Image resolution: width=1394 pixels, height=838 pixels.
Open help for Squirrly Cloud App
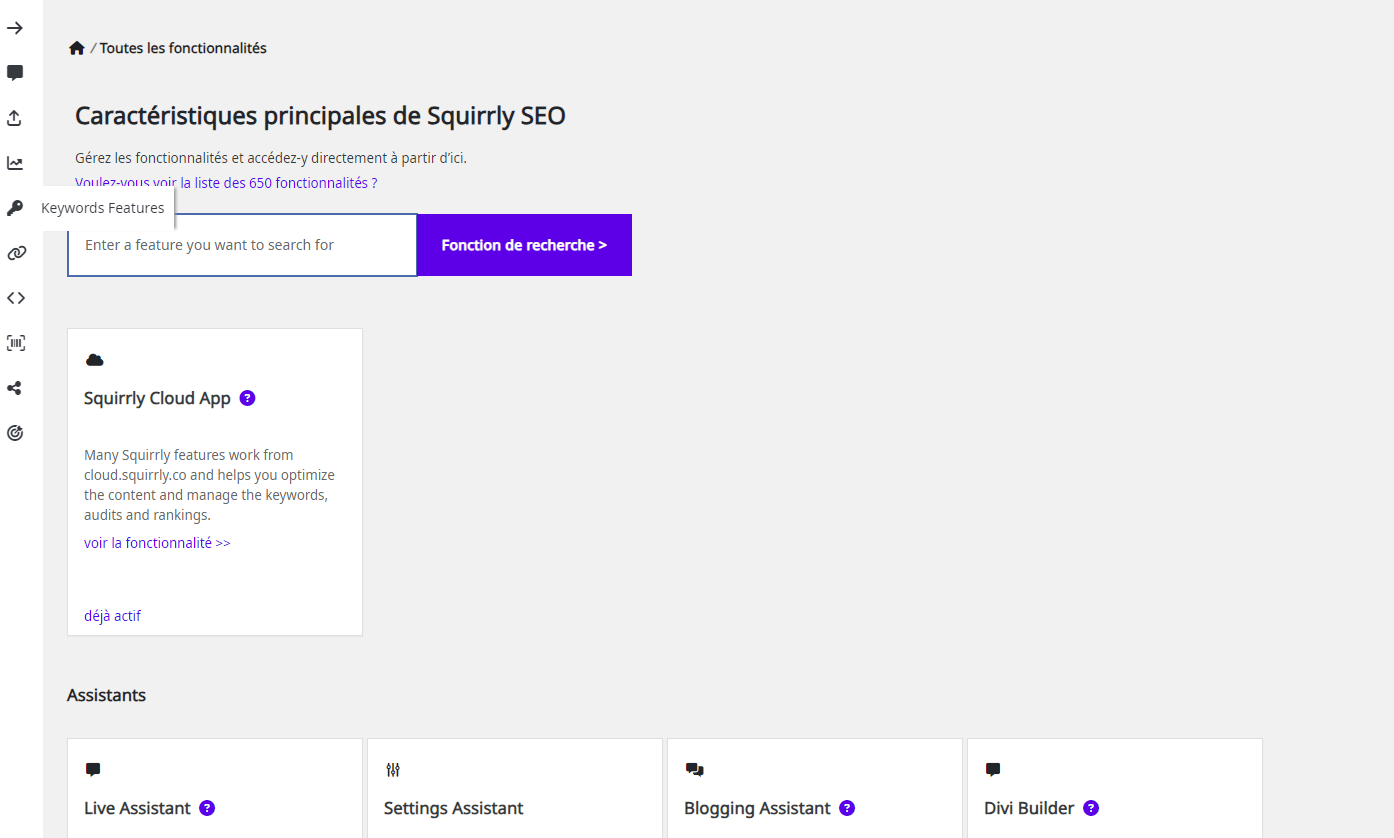248,398
